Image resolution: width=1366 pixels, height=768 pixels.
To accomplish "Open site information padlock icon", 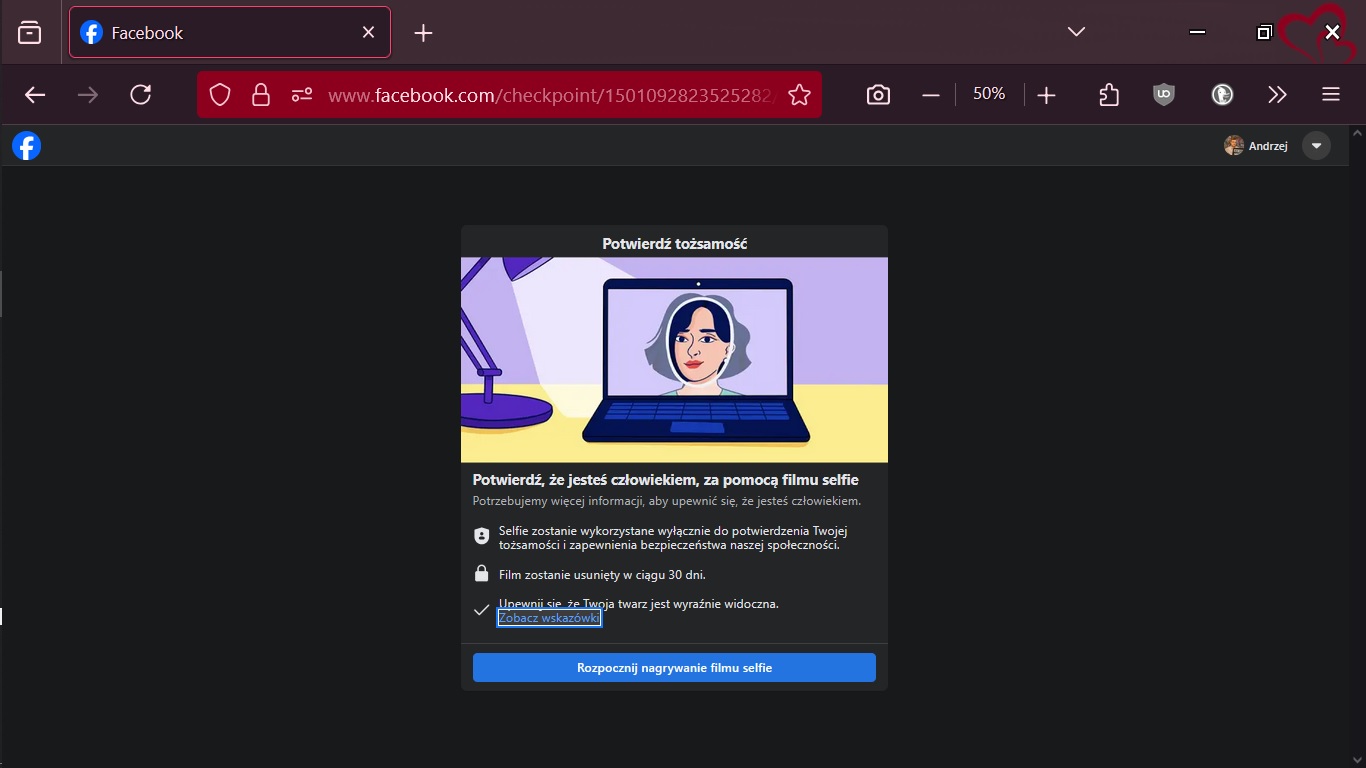I will [x=261, y=95].
